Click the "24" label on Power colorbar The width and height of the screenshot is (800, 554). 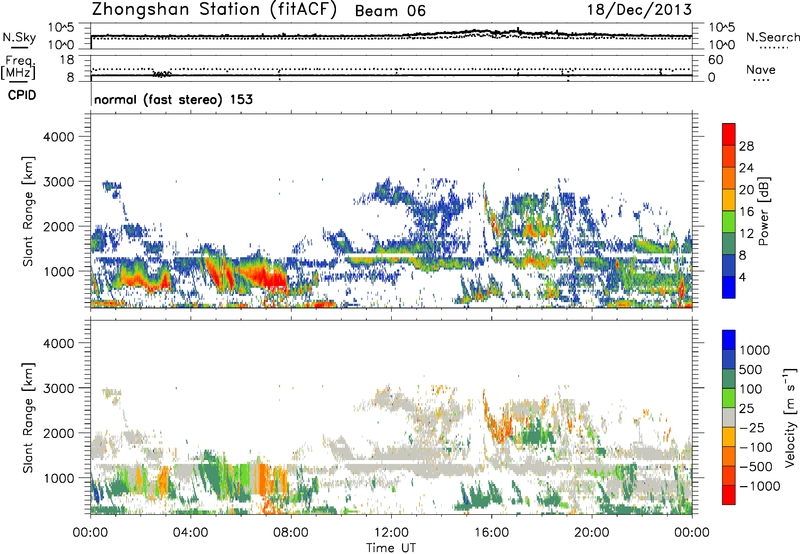pos(746,168)
